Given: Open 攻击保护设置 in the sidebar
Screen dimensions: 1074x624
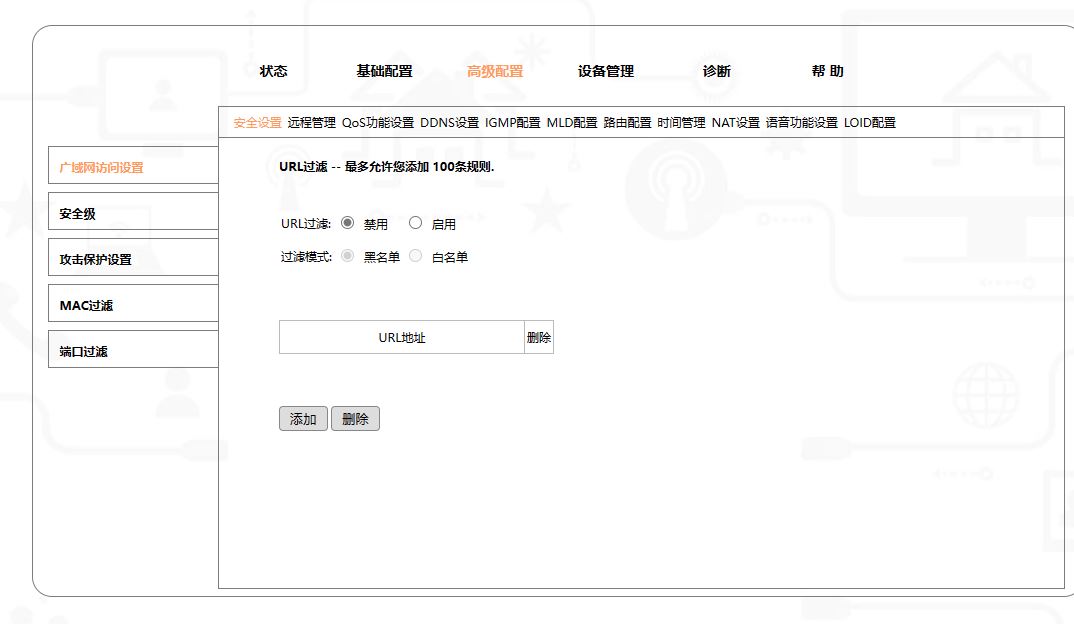Looking at the screenshot, I should tap(133, 257).
